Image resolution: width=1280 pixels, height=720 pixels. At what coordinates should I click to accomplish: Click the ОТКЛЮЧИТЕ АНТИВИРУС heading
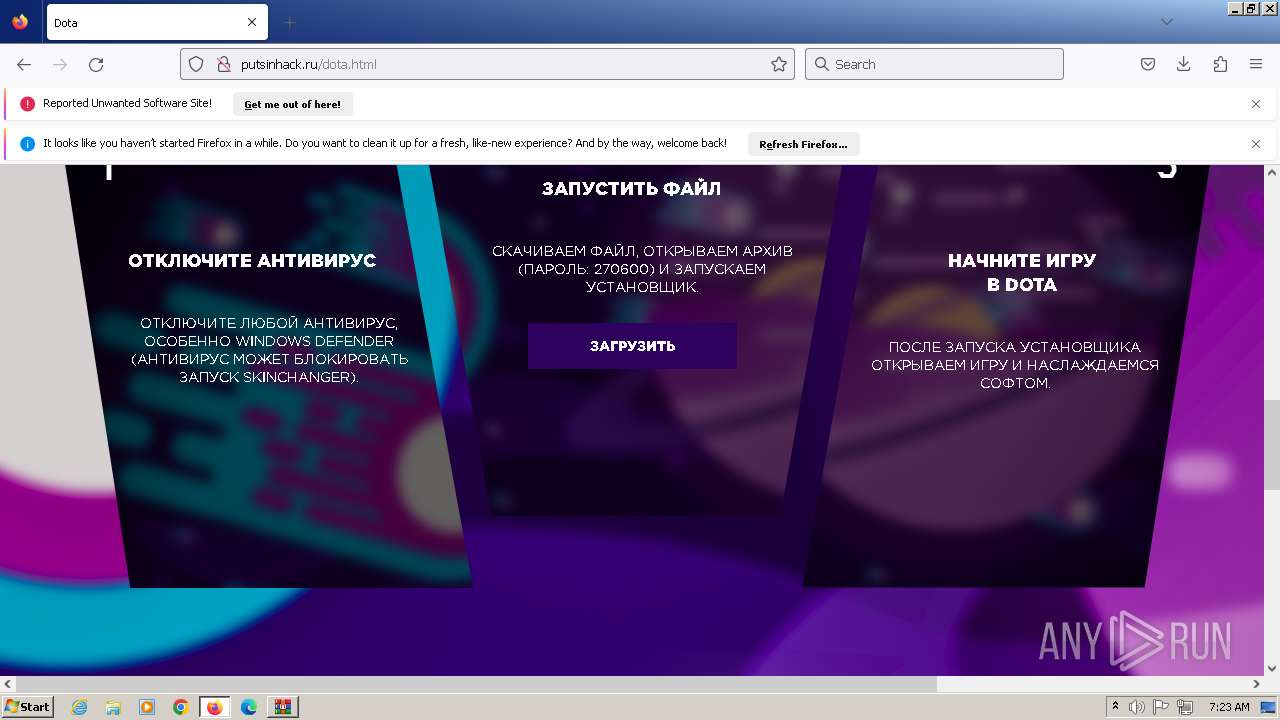(x=252, y=261)
